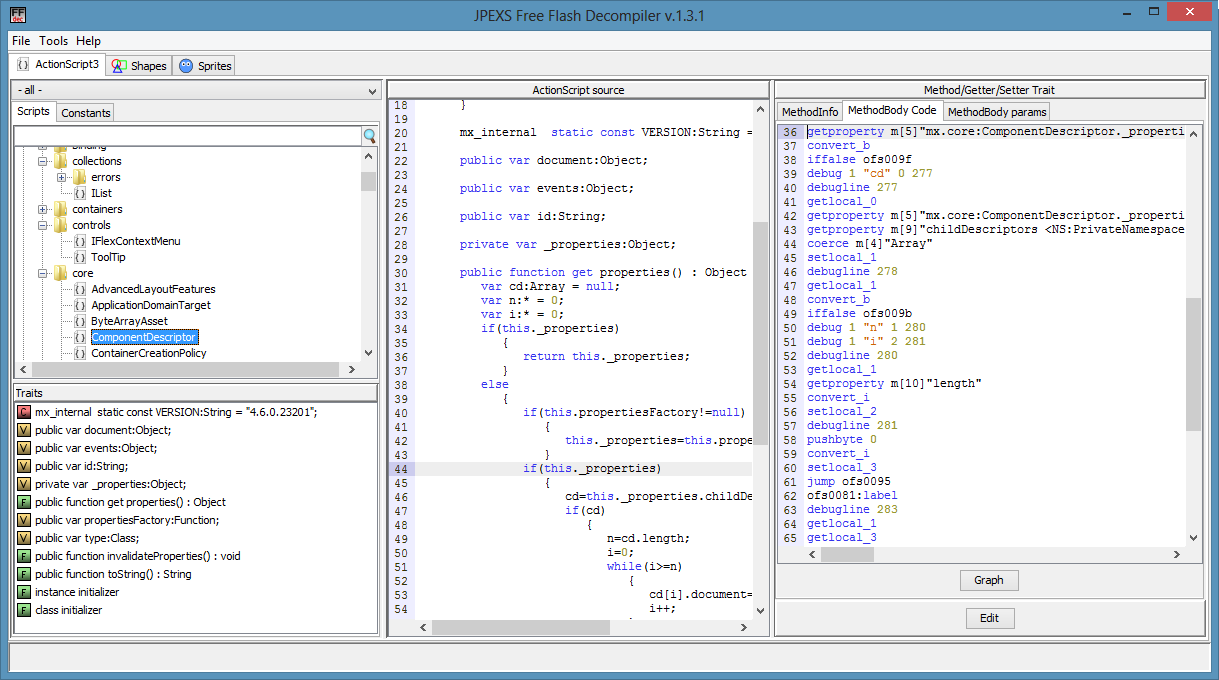Click bytecode line 'jump ofs0095'

tap(849, 481)
